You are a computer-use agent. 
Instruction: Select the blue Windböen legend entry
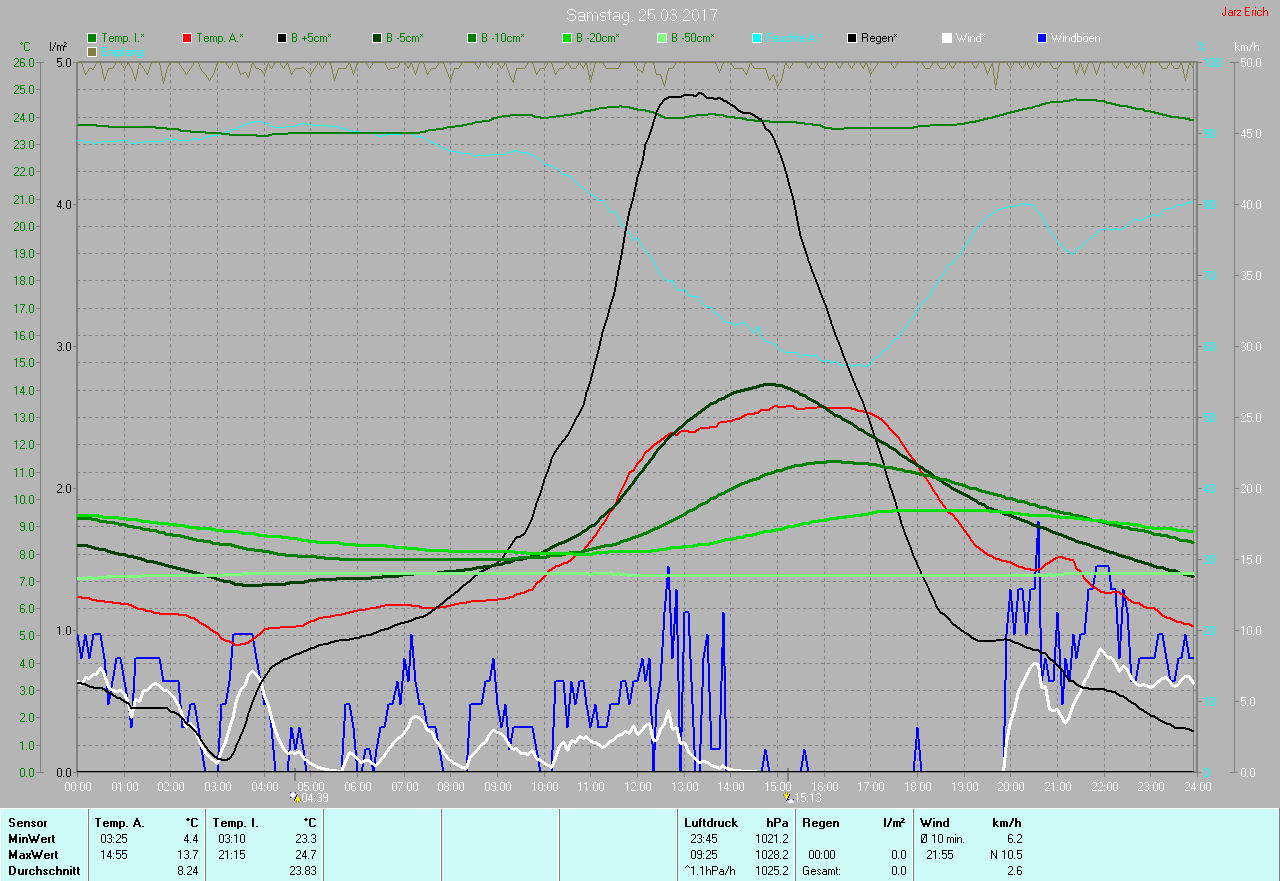[1074, 38]
